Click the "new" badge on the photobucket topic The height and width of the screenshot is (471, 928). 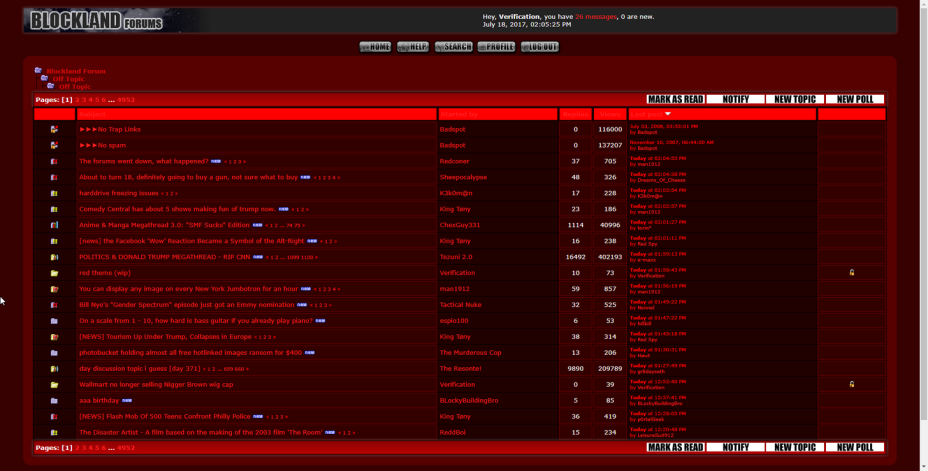(310, 353)
